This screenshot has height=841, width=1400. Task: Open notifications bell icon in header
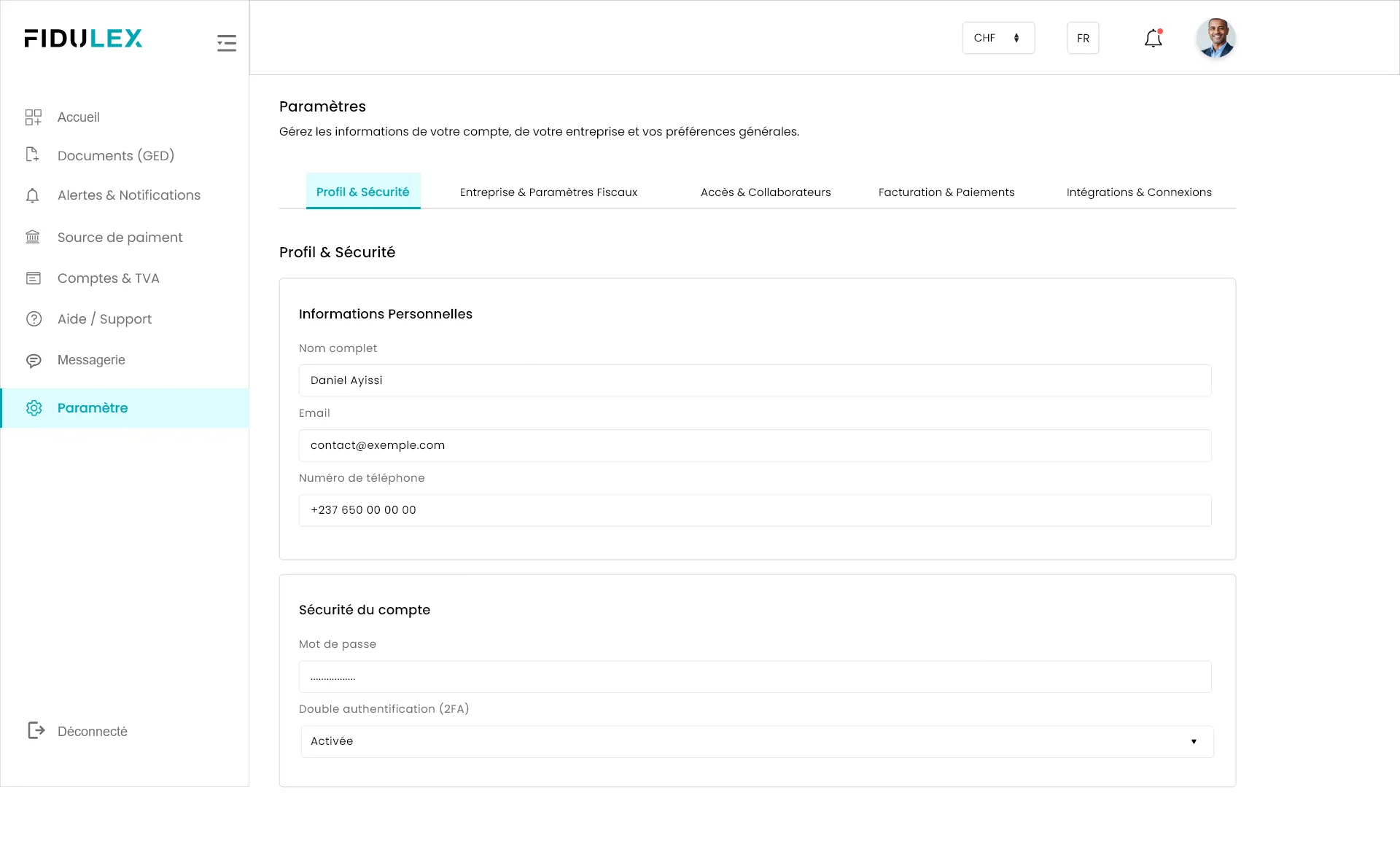(x=1153, y=38)
